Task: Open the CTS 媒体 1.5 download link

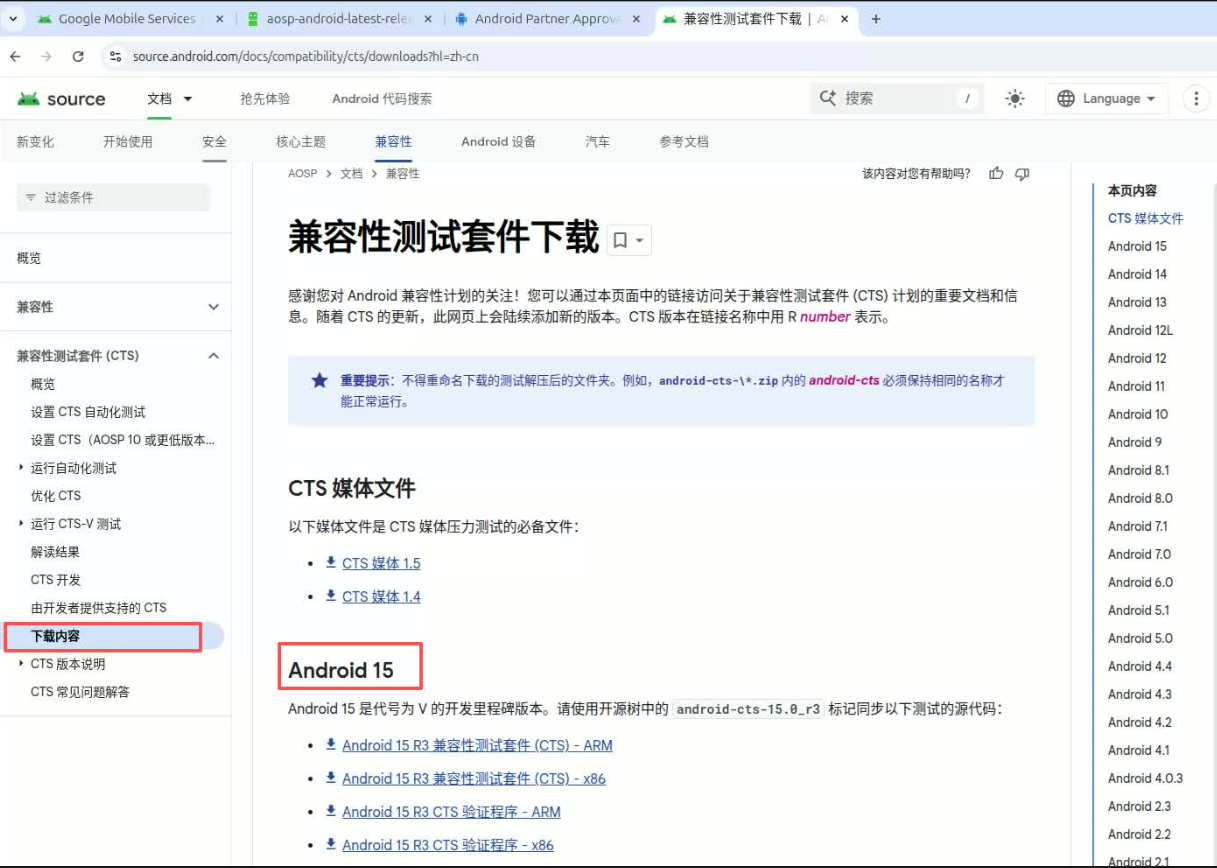Action: click(381, 563)
